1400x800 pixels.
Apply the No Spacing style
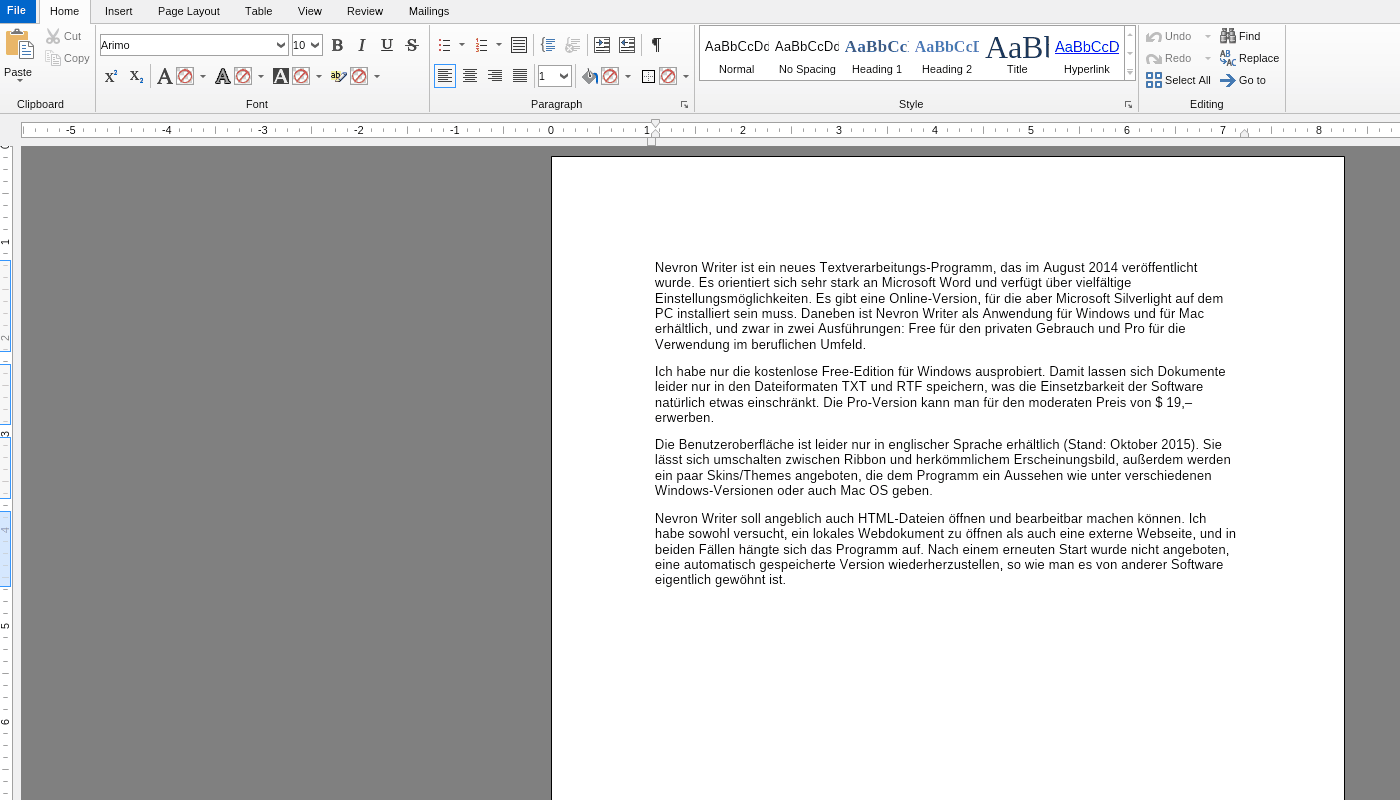pyautogui.click(x=807, y=53)
